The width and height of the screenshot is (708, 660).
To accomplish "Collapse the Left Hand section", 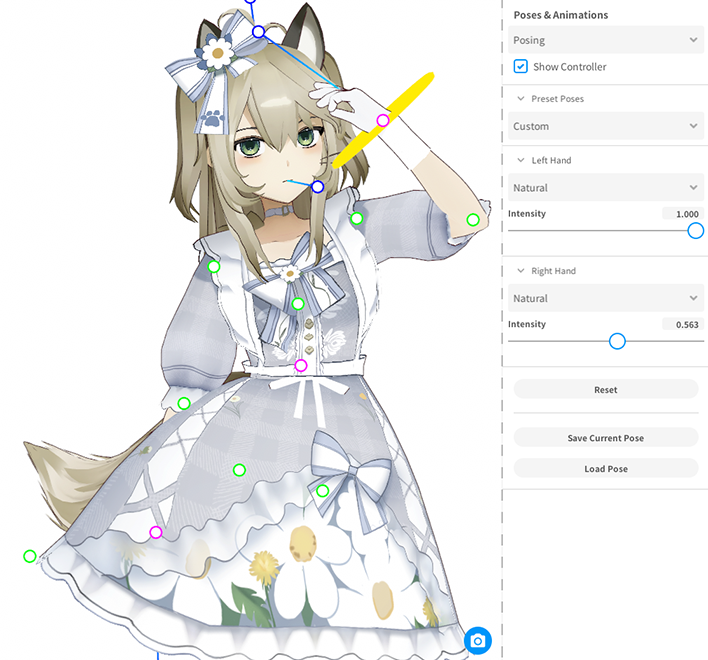I will coord(521,160).
